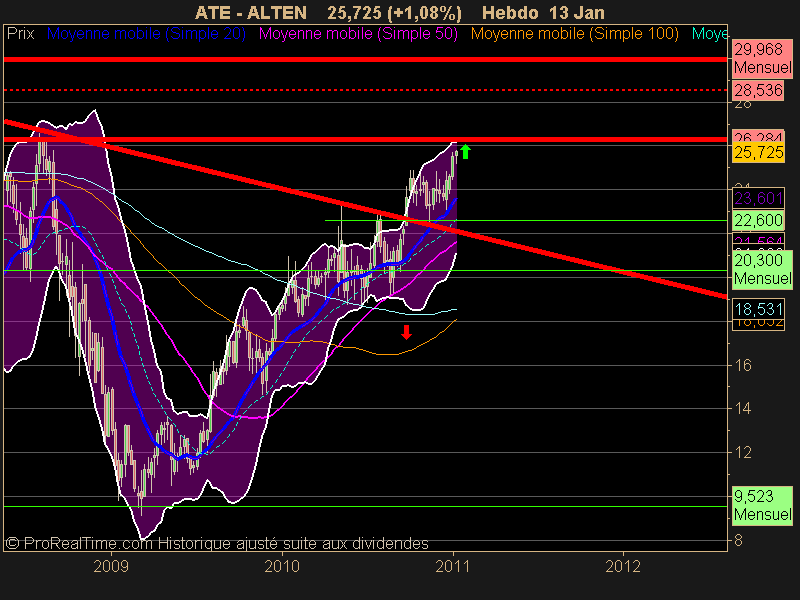Click the green 22,600 support price label
The width and height of the screenshot is (800, 600).
pos(758,220)
